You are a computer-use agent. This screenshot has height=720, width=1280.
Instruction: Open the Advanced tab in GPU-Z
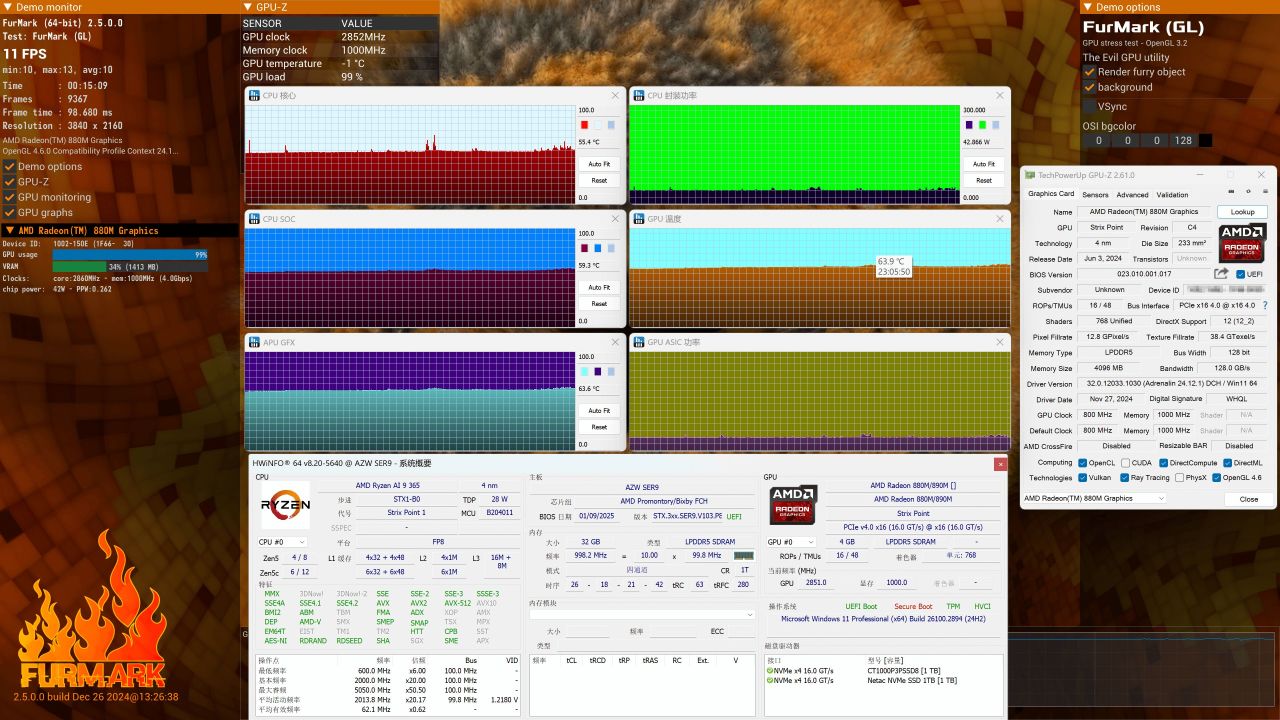(1132, 195)
